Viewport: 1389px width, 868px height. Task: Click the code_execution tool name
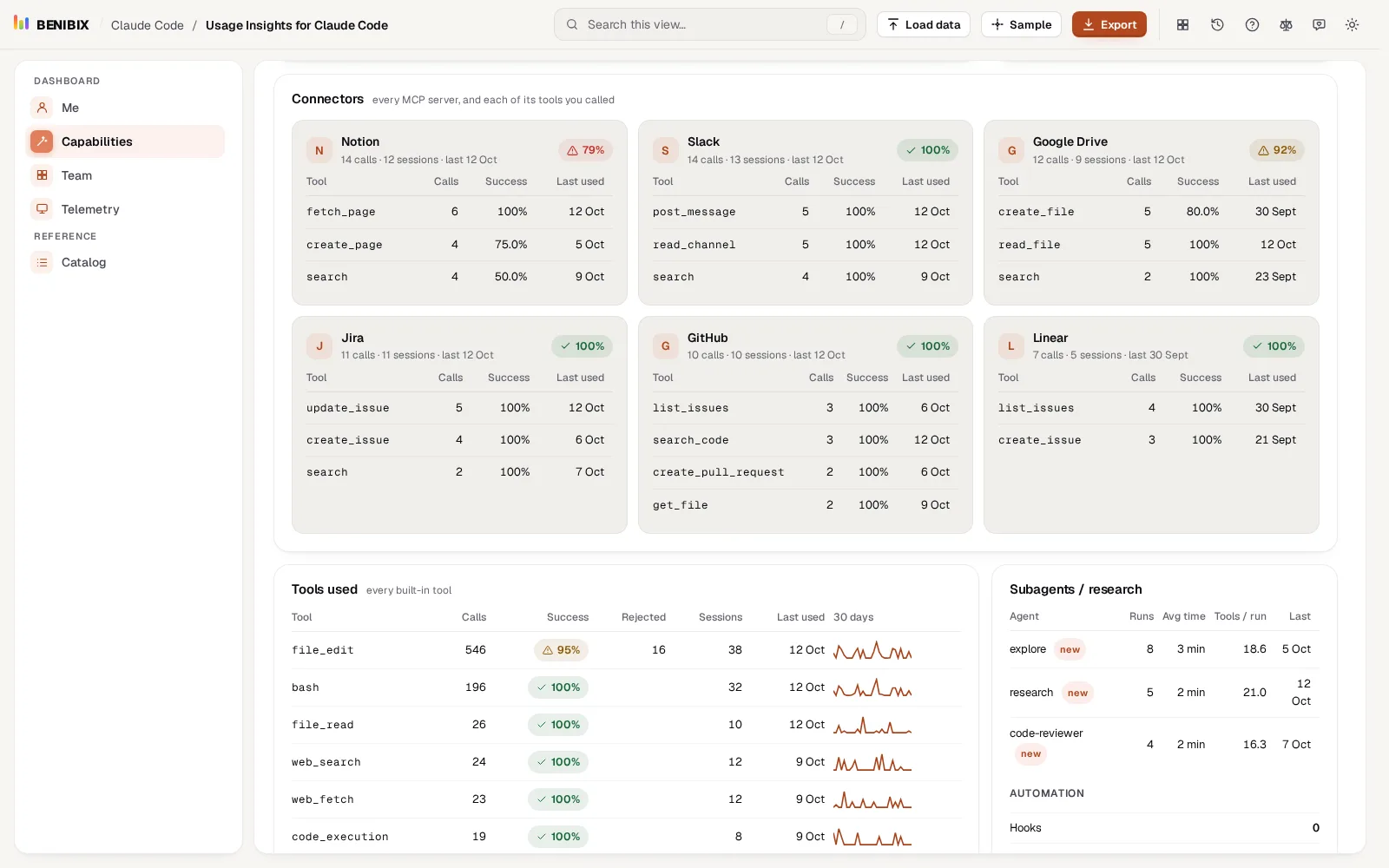(x=340, y=837)
